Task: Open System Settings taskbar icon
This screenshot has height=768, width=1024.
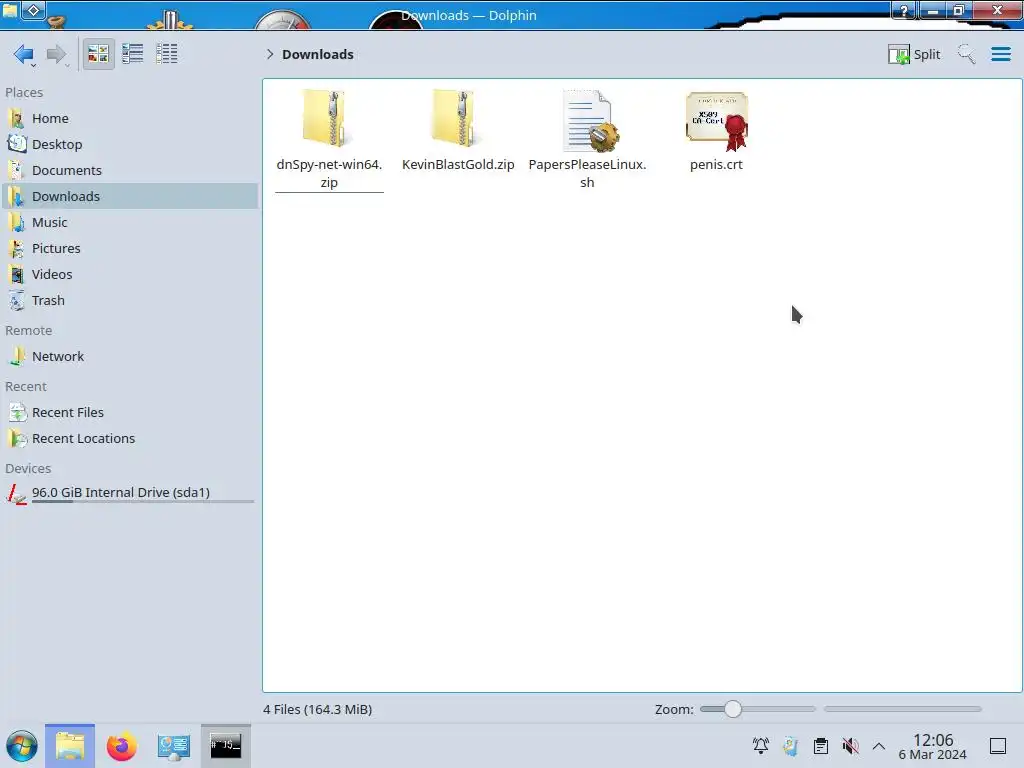Action: point(173,746)
